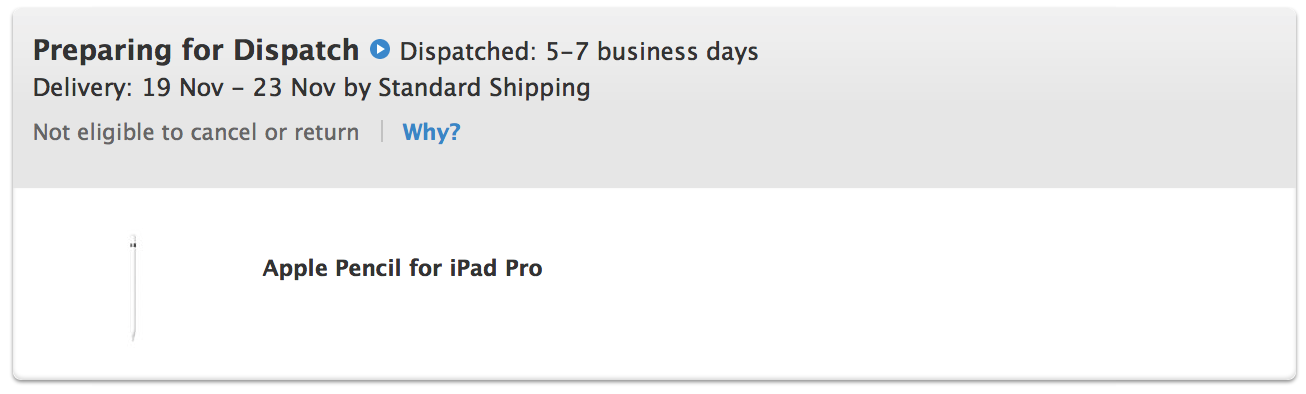The width and height of the screenshot is (1306, 394).
Task: Click the word "return" in the eligibility notice
Action: [326, 132]
